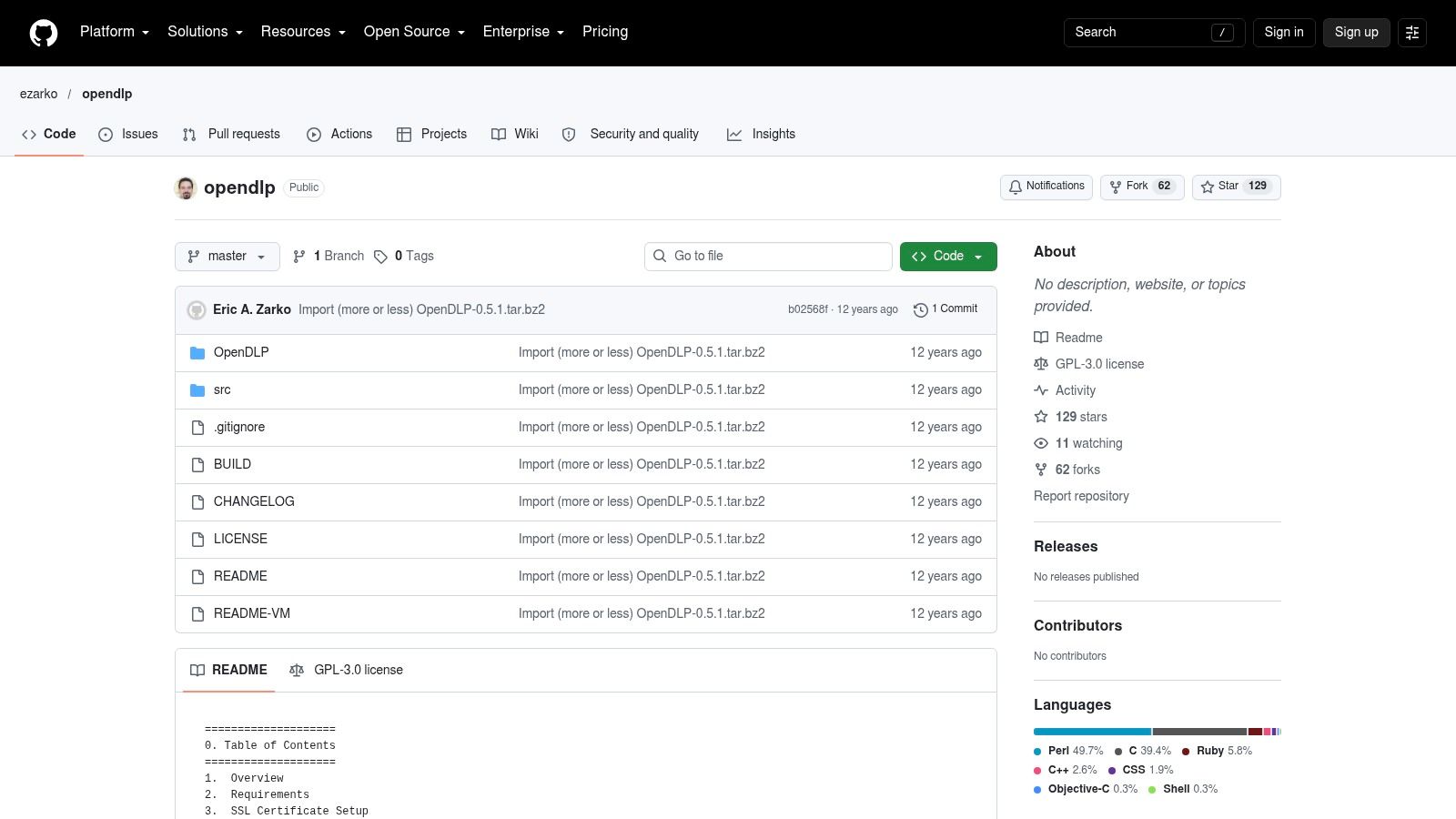
Task: Click the C segment of languages bar
Action: coord(1199,732)
